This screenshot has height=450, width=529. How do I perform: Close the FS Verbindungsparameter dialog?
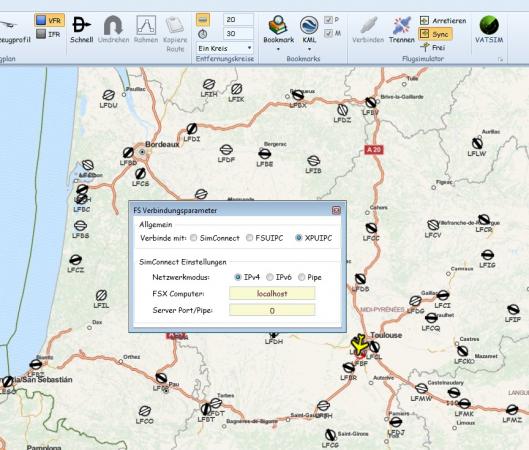pos(336,210)
